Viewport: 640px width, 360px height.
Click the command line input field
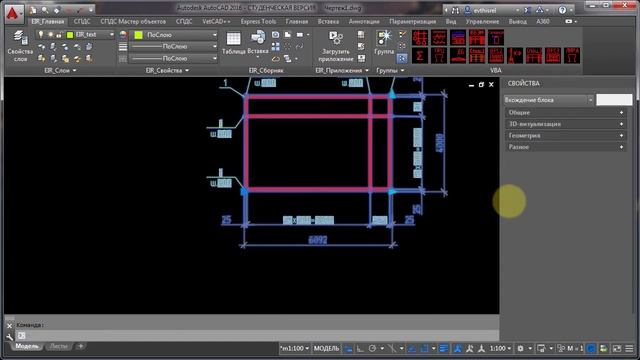coord(257,336)
